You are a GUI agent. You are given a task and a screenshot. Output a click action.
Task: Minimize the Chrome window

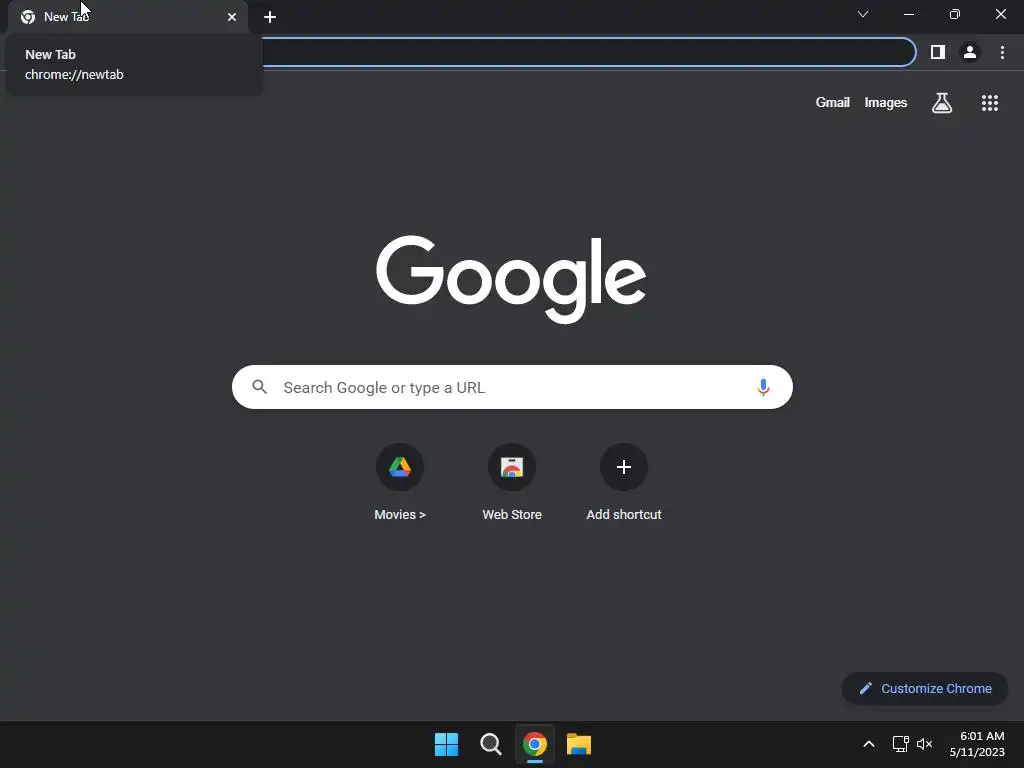tap(908, 14)
